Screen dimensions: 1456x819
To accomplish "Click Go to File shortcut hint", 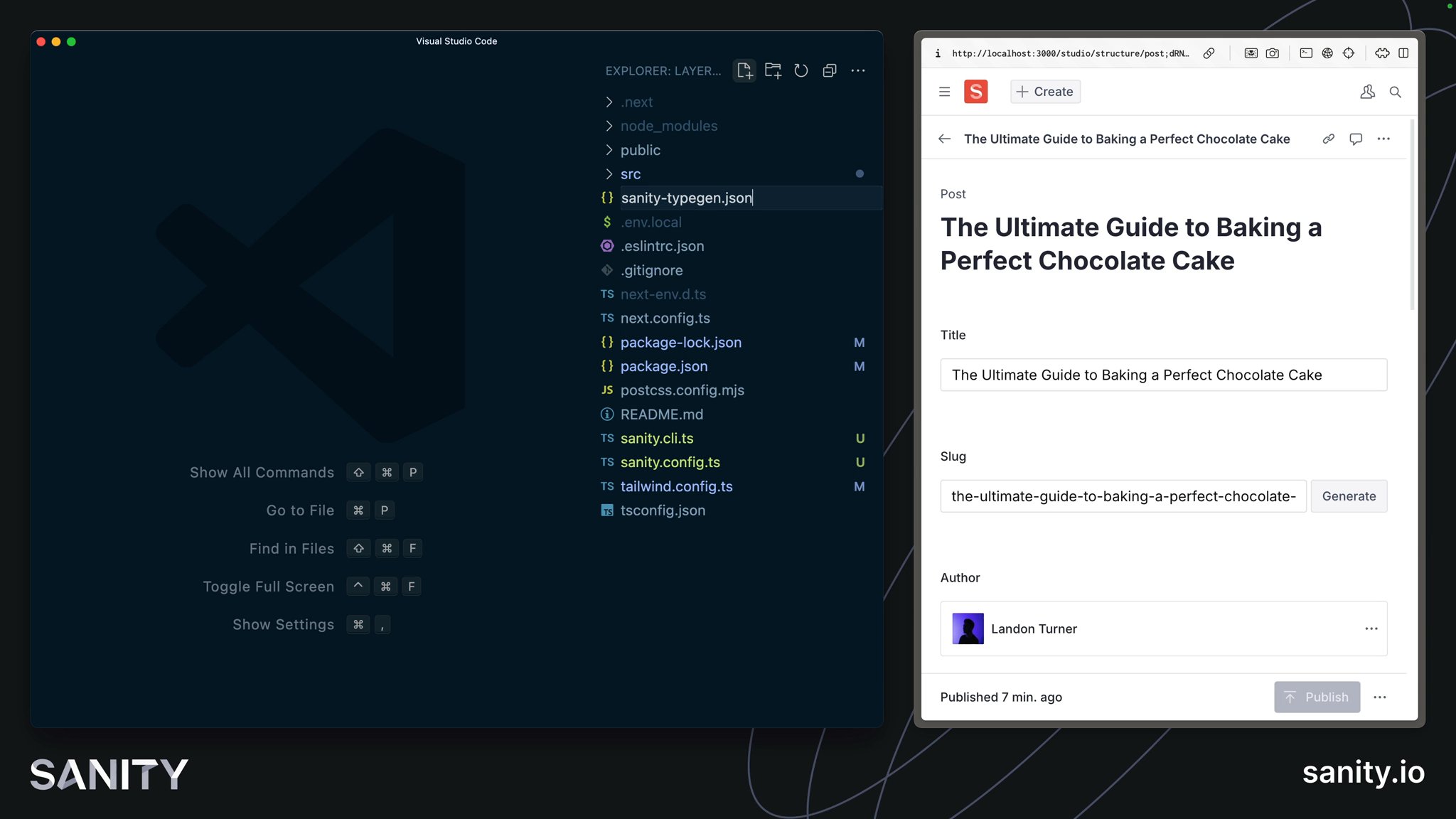I will click(x=330, y=510).
